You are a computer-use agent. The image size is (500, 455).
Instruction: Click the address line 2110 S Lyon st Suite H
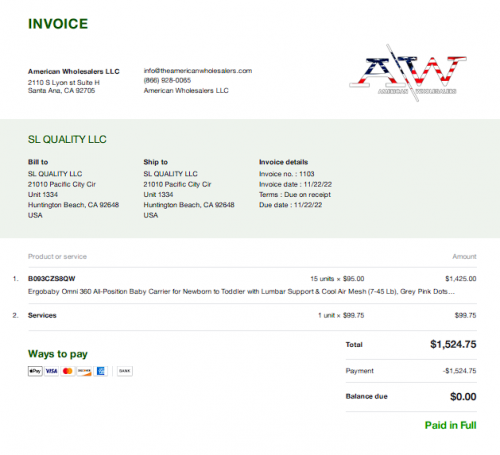[x=64, y=82]
